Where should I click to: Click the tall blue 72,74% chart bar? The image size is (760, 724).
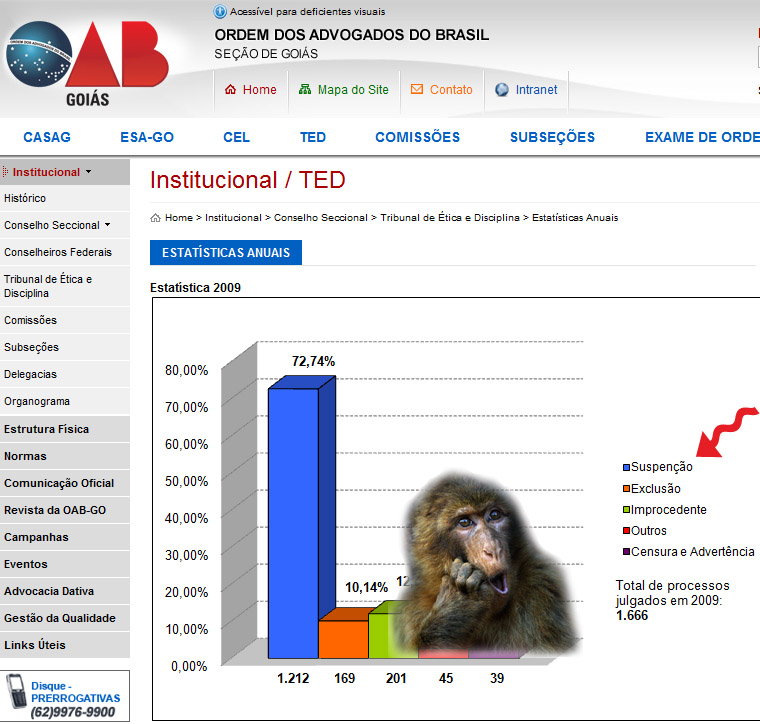[x=293, y=520]
